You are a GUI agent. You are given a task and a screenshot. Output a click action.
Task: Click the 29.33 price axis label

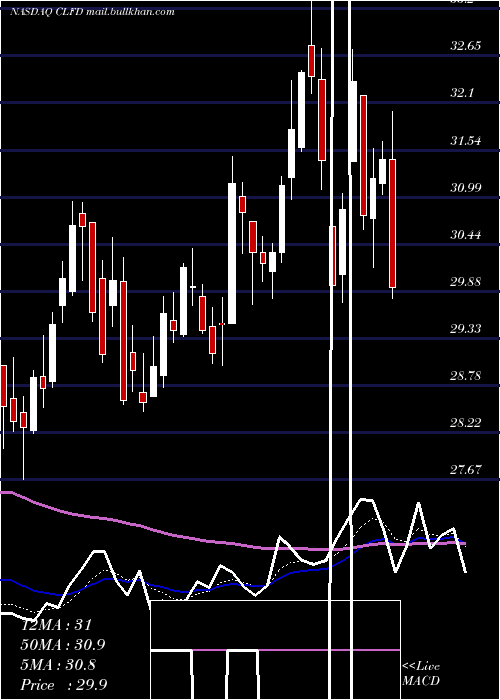click(466, 329)
